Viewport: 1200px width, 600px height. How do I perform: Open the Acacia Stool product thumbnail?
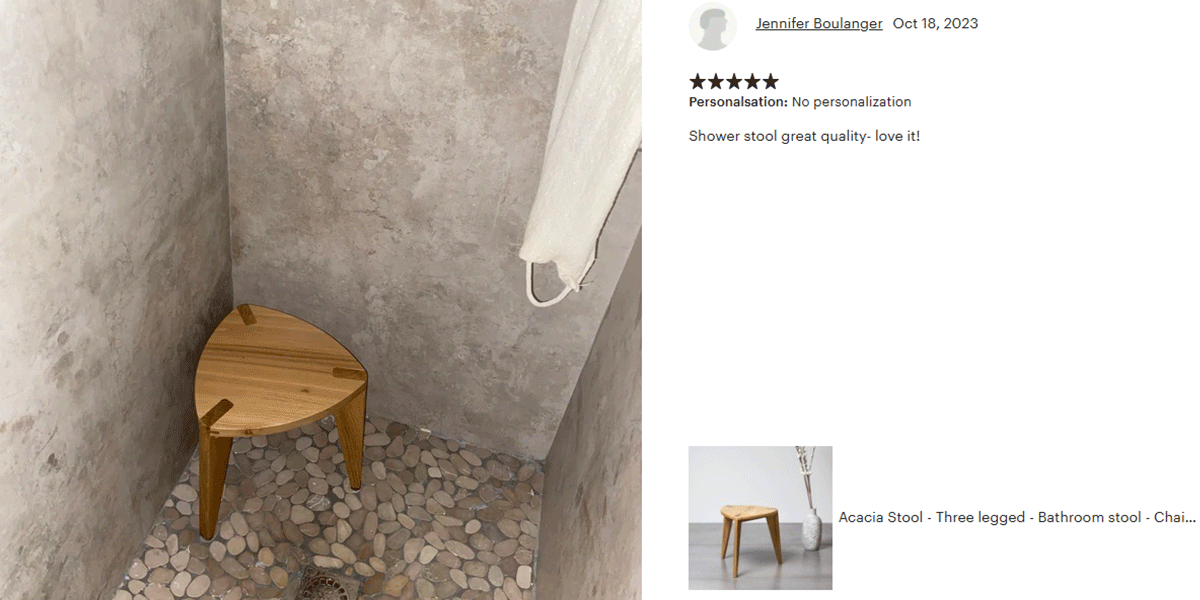point(760,518)
